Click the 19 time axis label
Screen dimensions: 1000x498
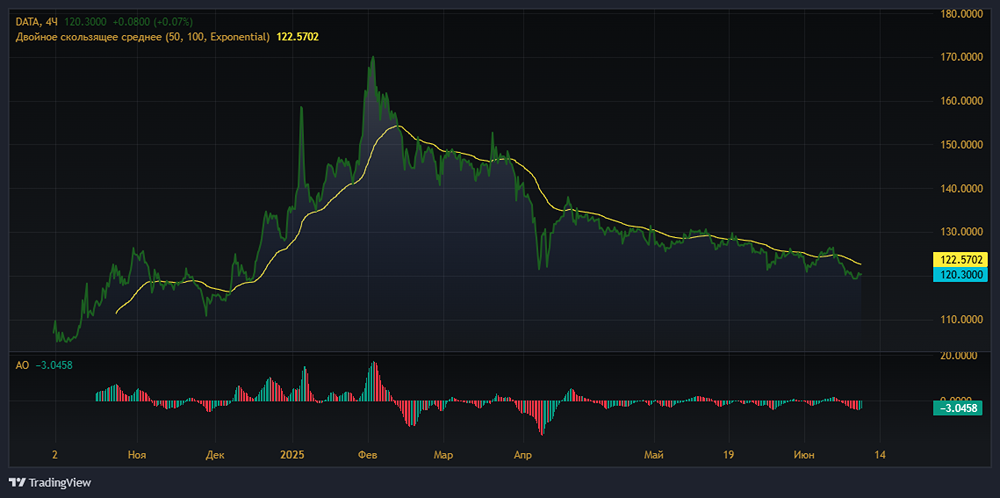click(x=729, y=455)
